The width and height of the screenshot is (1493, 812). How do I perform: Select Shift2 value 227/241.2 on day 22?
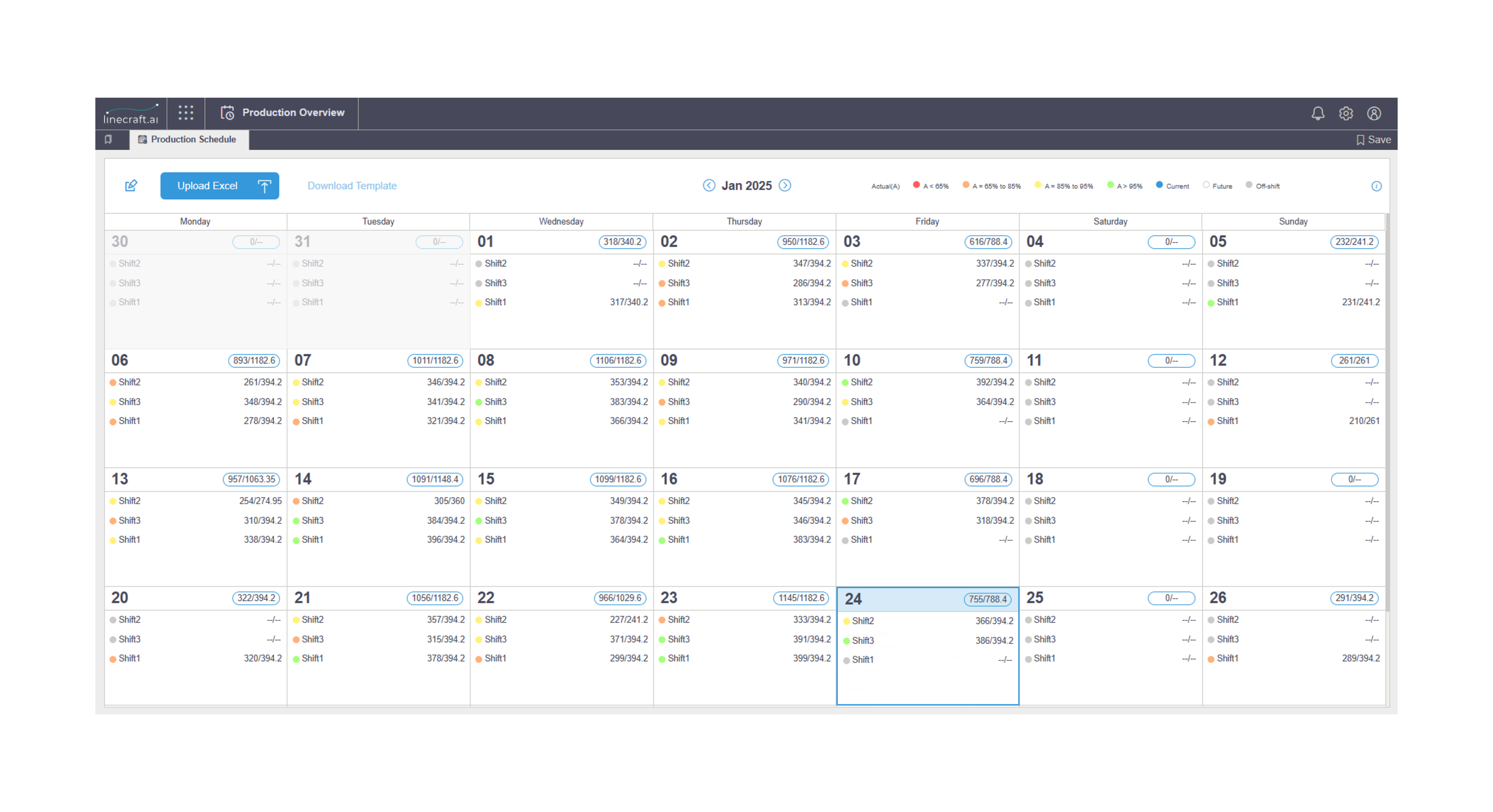coord(628,619)
